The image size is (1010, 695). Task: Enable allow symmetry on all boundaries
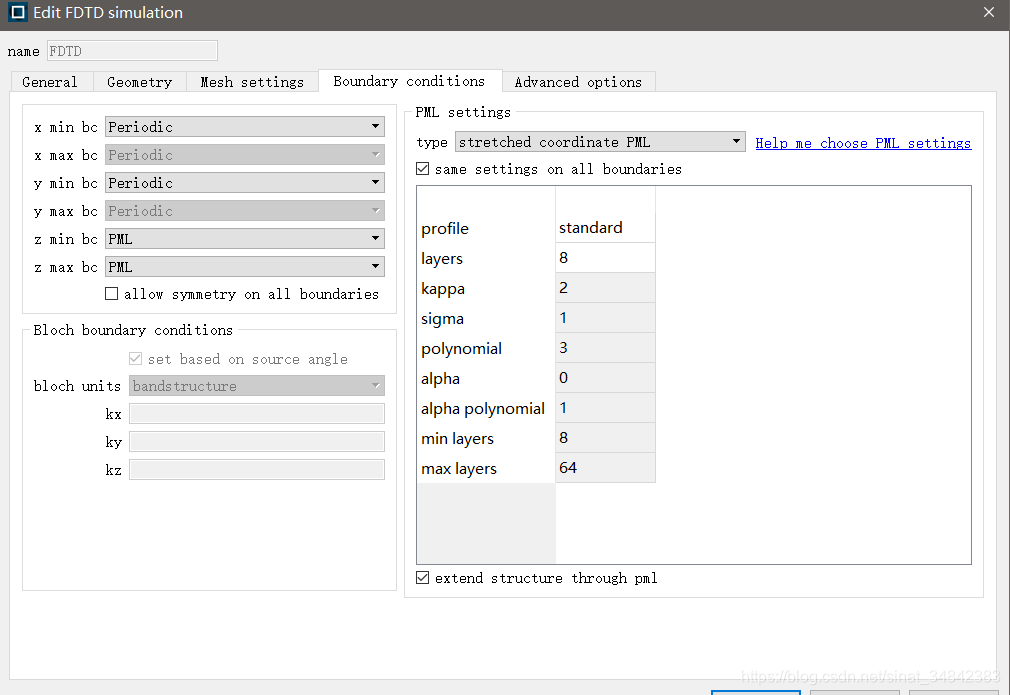111,294
